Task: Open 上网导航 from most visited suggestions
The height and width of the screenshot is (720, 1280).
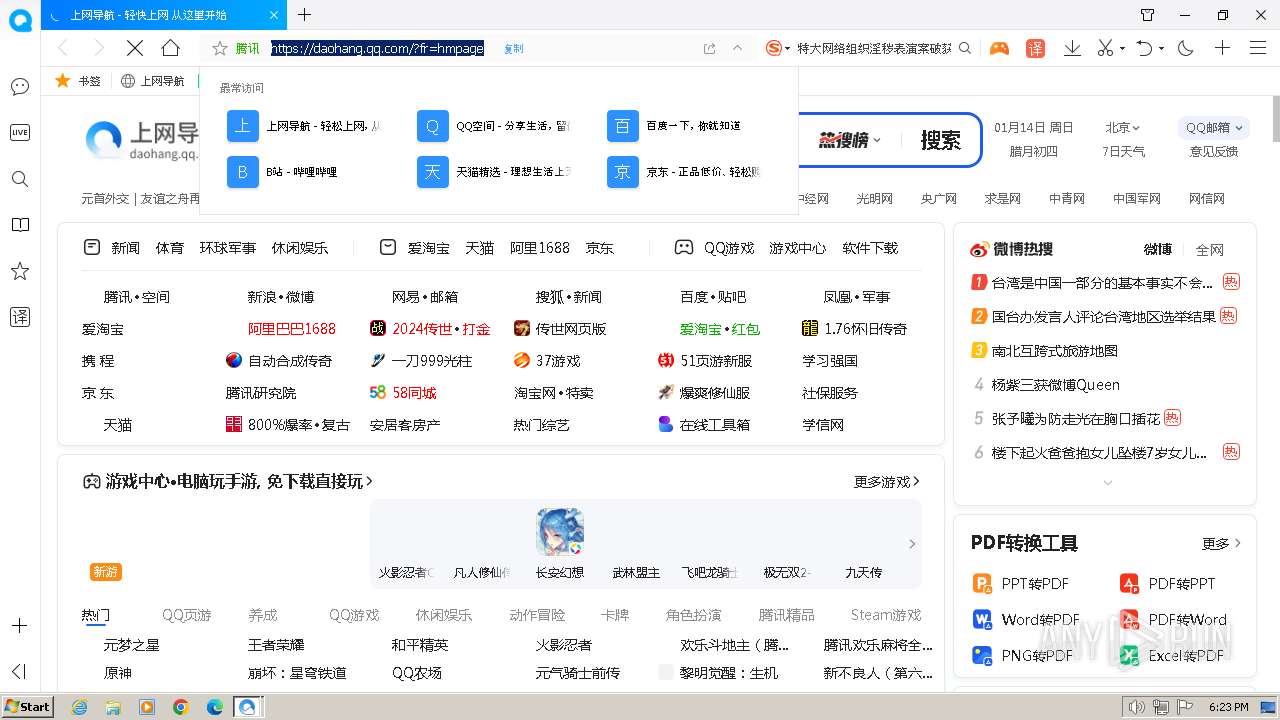Action: 304,126
